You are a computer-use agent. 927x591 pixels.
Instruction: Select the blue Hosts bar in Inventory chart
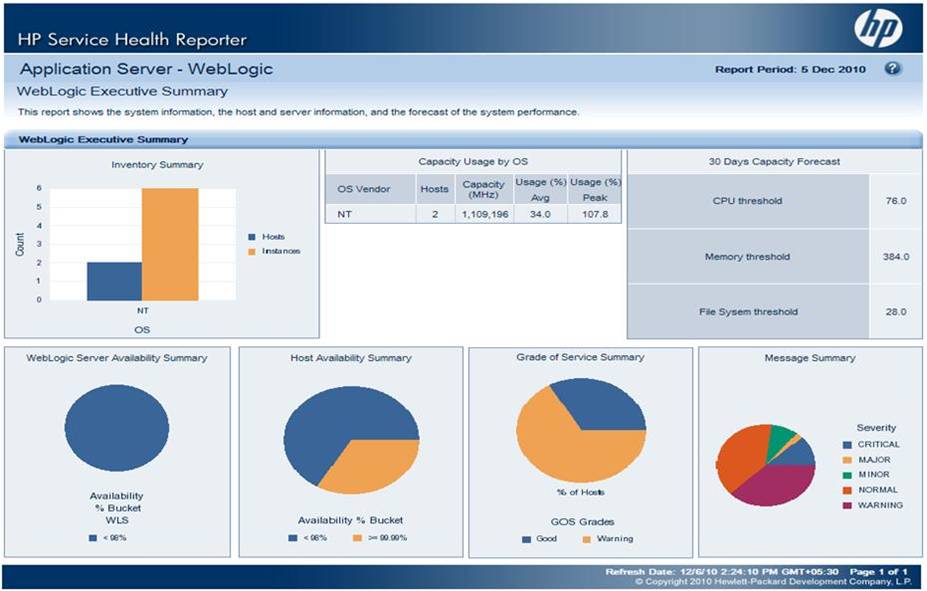[114, 281]
